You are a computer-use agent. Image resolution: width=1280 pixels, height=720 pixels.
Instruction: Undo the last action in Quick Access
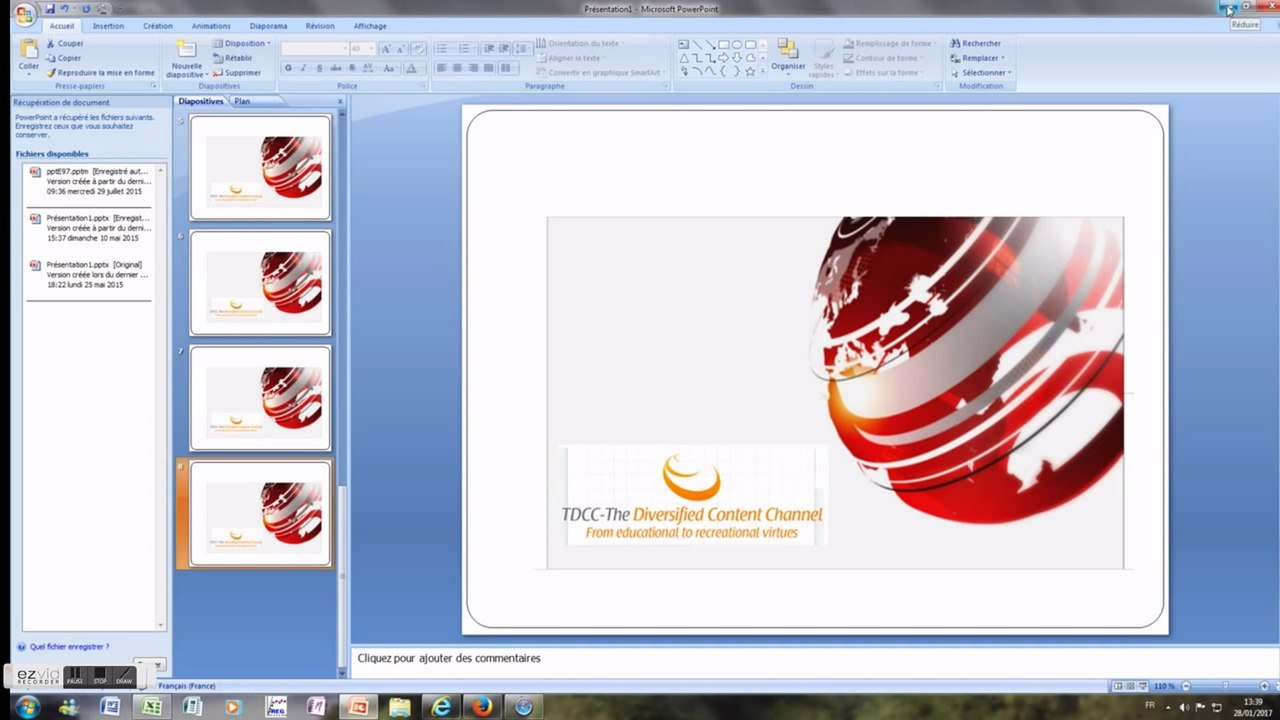point(65,9)
